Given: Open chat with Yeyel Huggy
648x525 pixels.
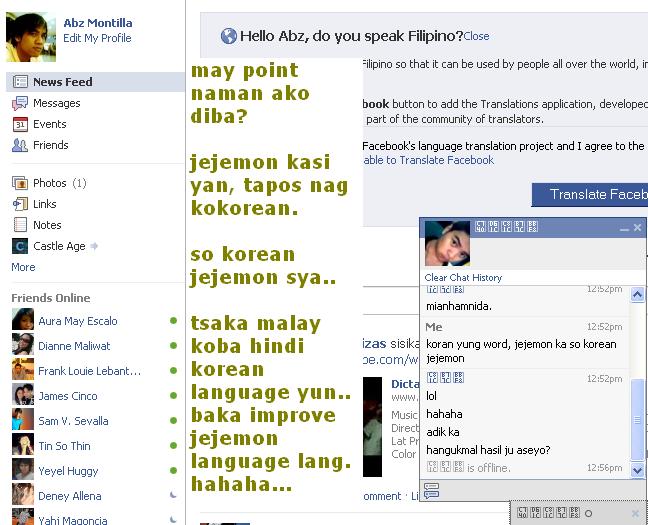Looking at the screenshot, I should click(68, 471).
